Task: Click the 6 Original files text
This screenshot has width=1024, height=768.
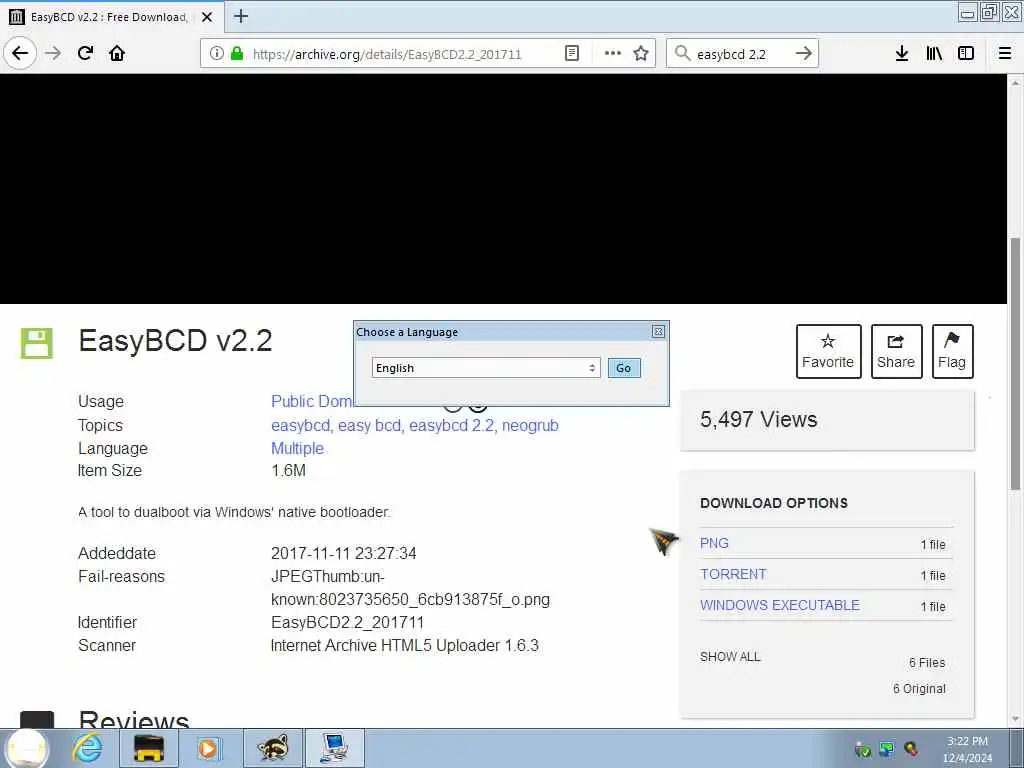Action: point(919,688)
